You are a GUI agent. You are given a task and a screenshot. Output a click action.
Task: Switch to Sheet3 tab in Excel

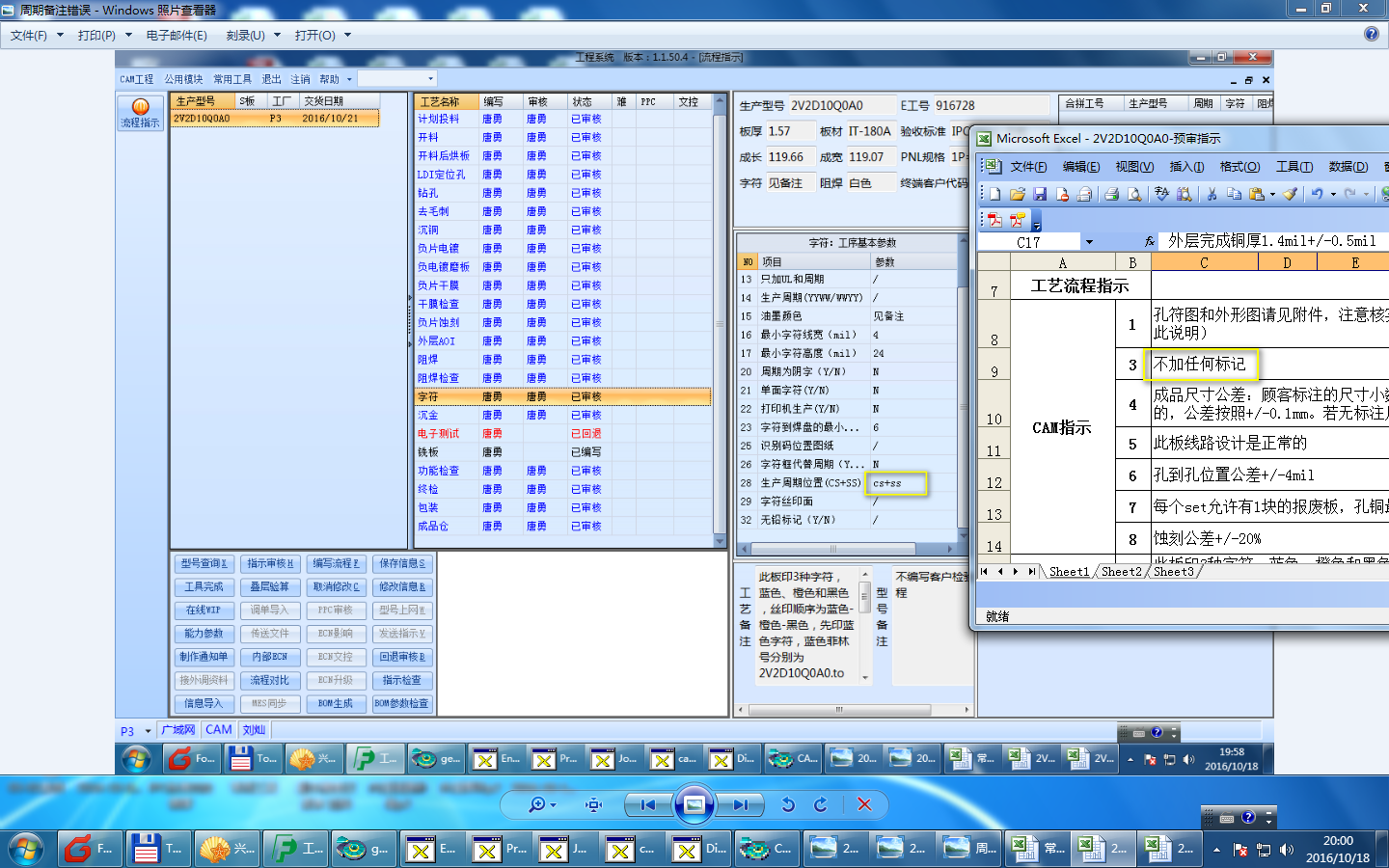click(x=1173, y=572)
